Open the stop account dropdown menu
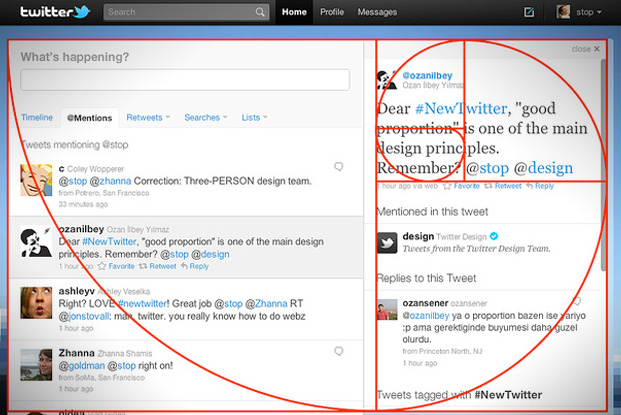The height and width of the screenshot is (415, 621). tap(589, 12)
